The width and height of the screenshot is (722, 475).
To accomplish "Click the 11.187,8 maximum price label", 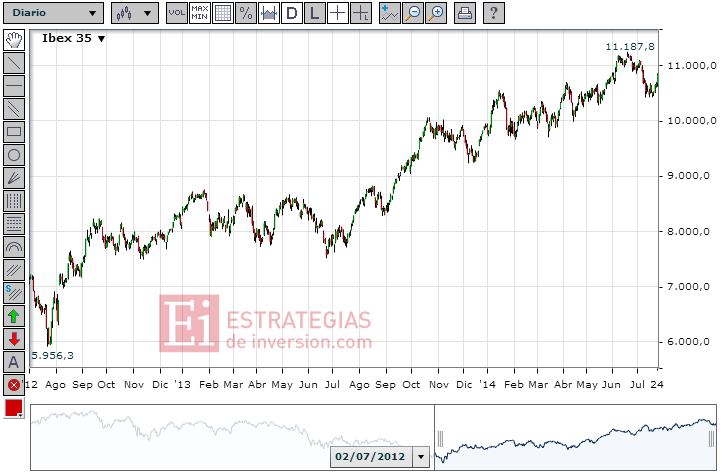I will coord(629,46).
